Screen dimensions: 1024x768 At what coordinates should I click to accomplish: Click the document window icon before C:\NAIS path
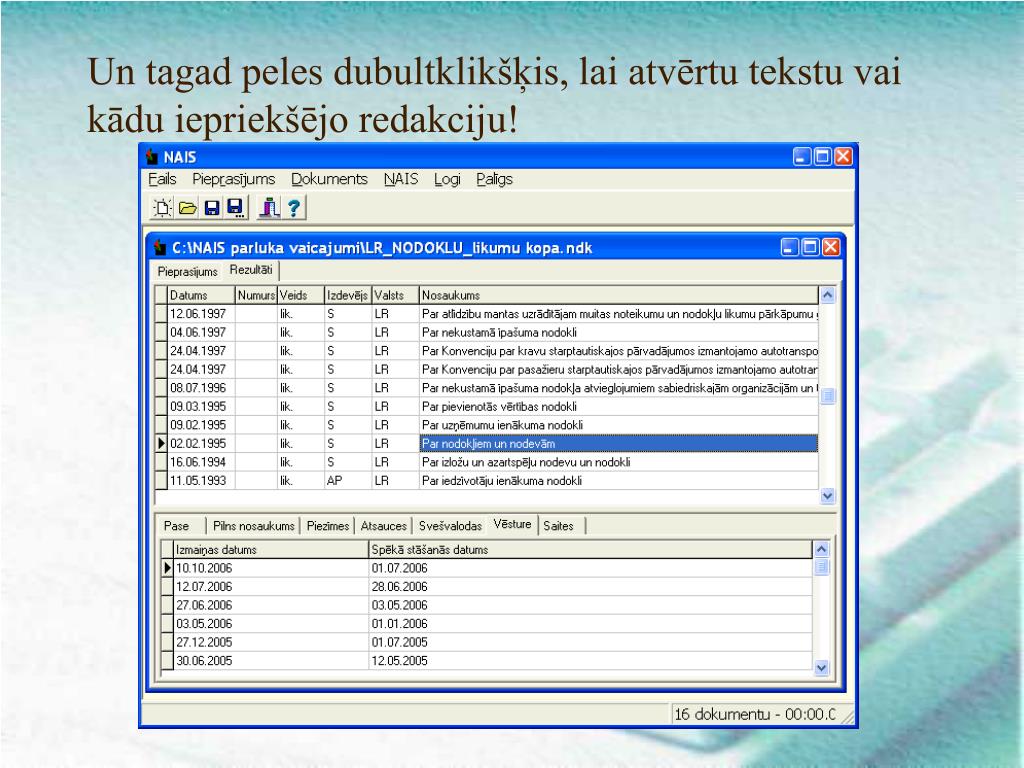pos(160,248)
